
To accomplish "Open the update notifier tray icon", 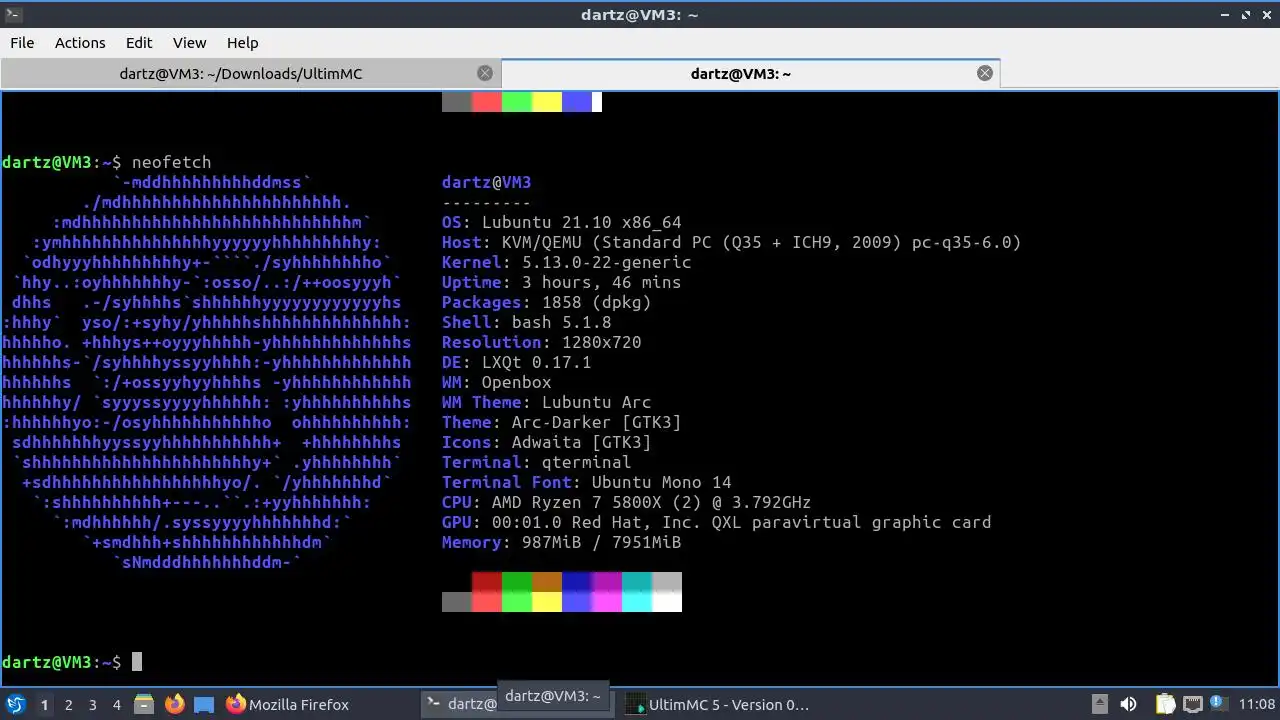I will (1219, 704).
